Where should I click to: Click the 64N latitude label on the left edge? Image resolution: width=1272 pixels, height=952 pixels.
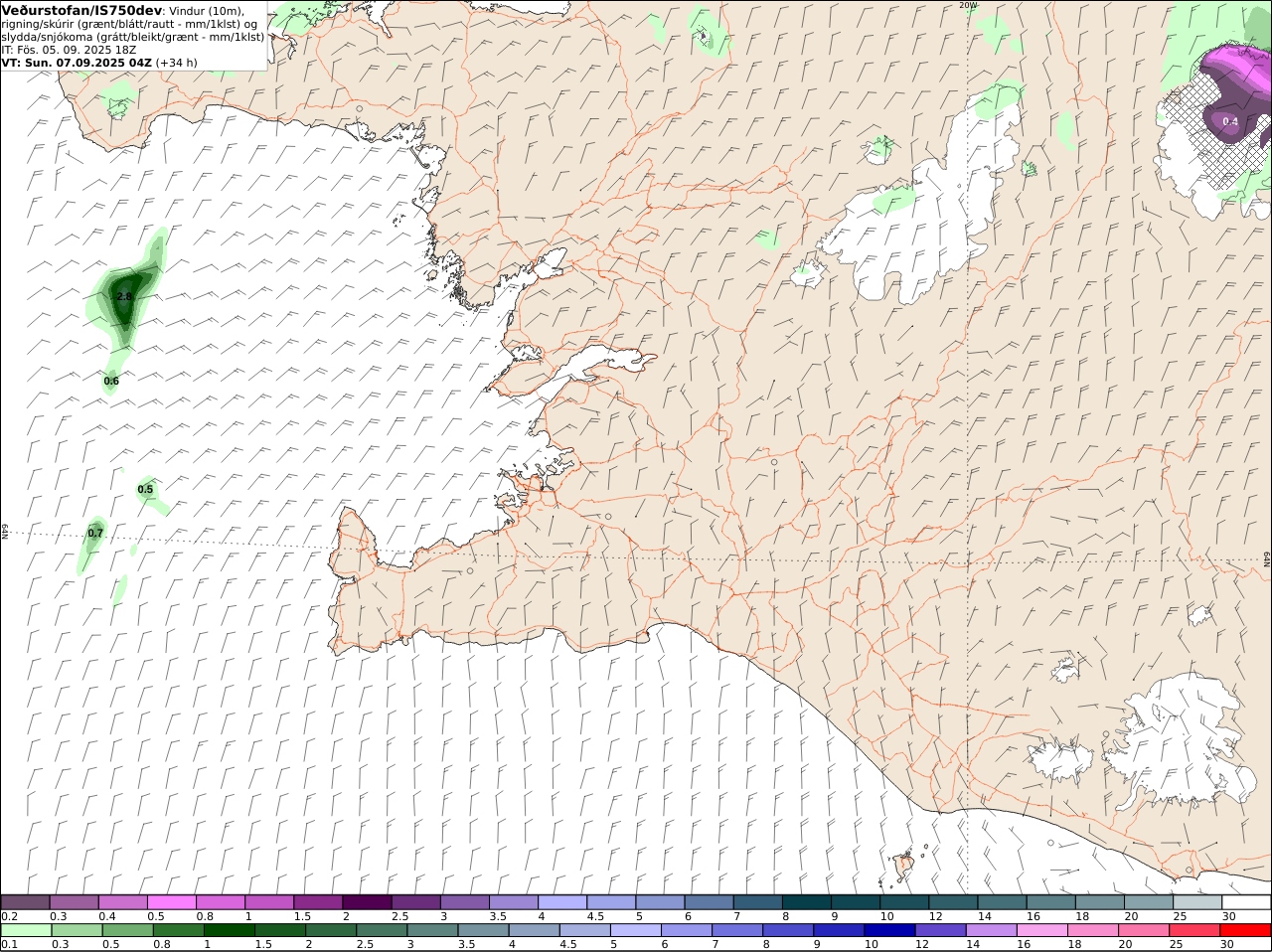[5, 532]
